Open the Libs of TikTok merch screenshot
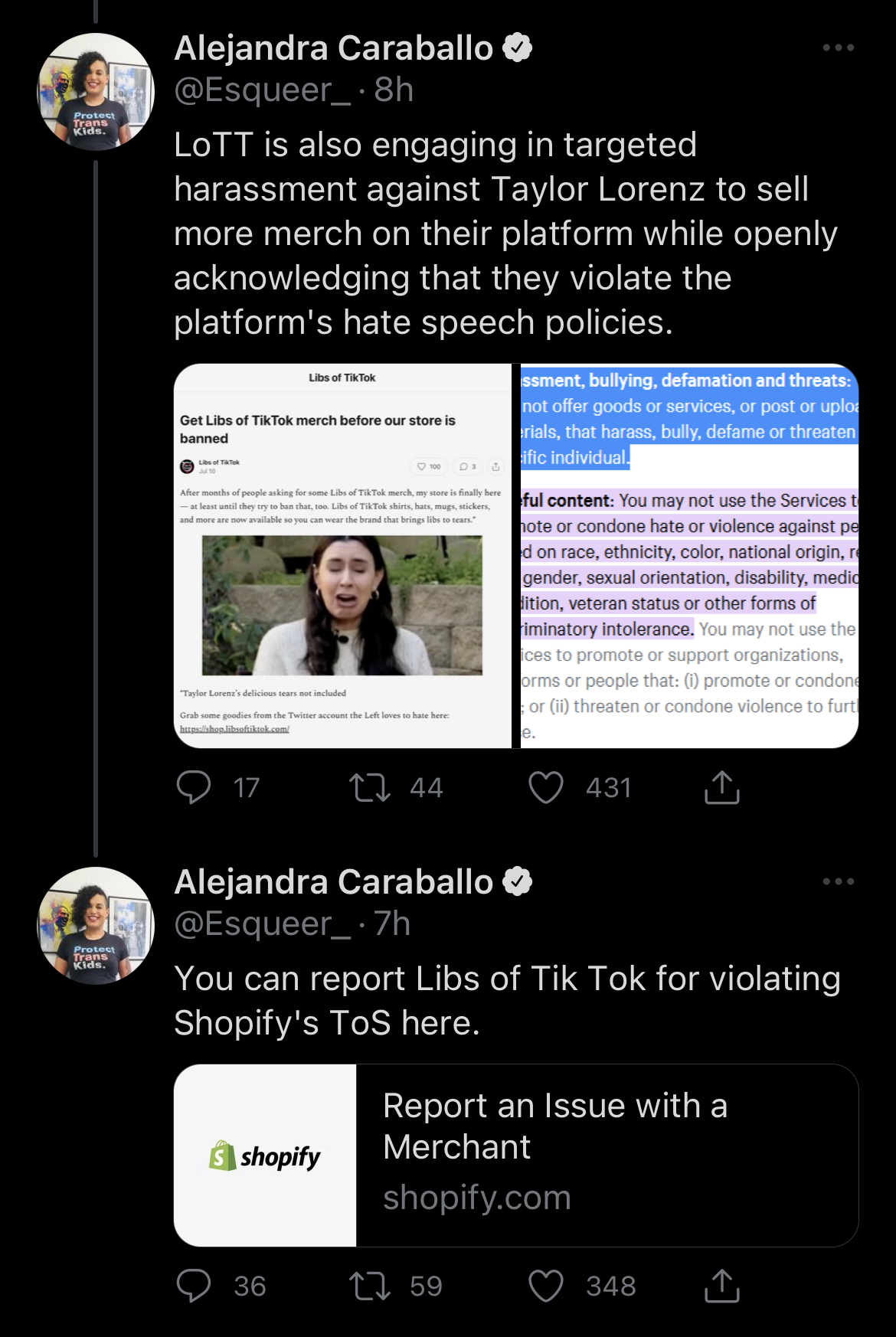 tap(342, 556)
